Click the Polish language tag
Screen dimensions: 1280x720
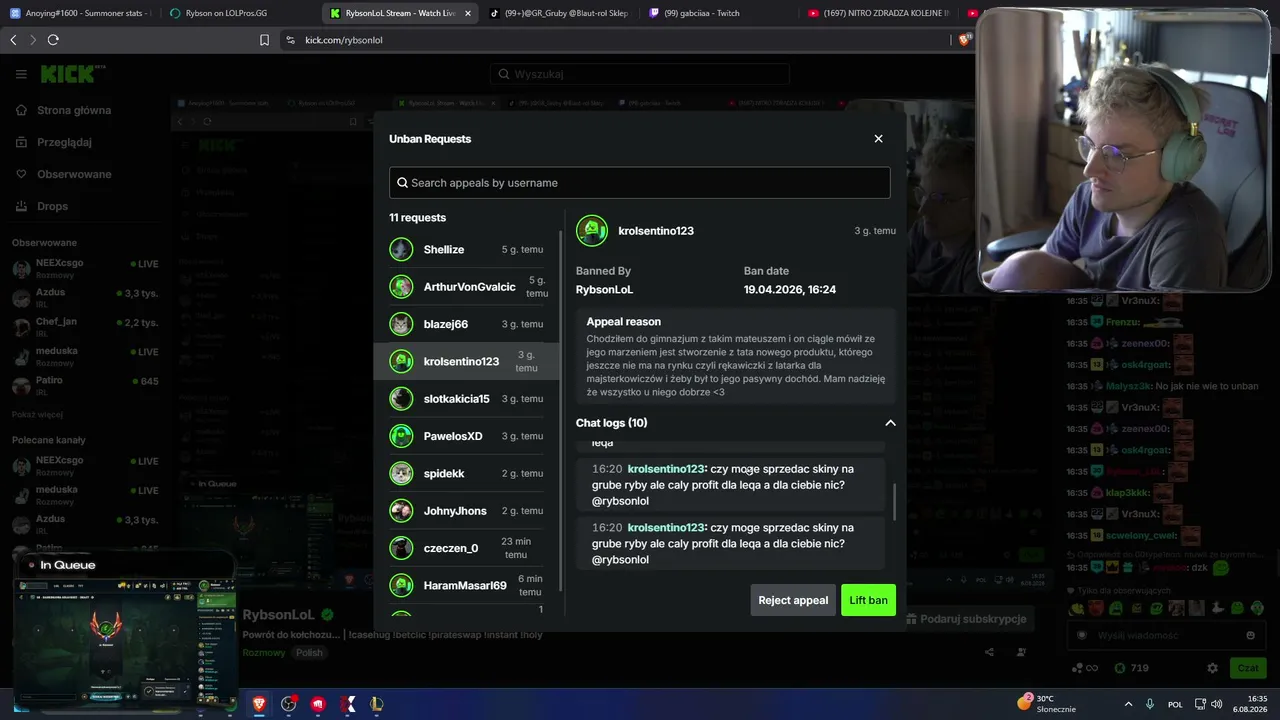point(309,653)
